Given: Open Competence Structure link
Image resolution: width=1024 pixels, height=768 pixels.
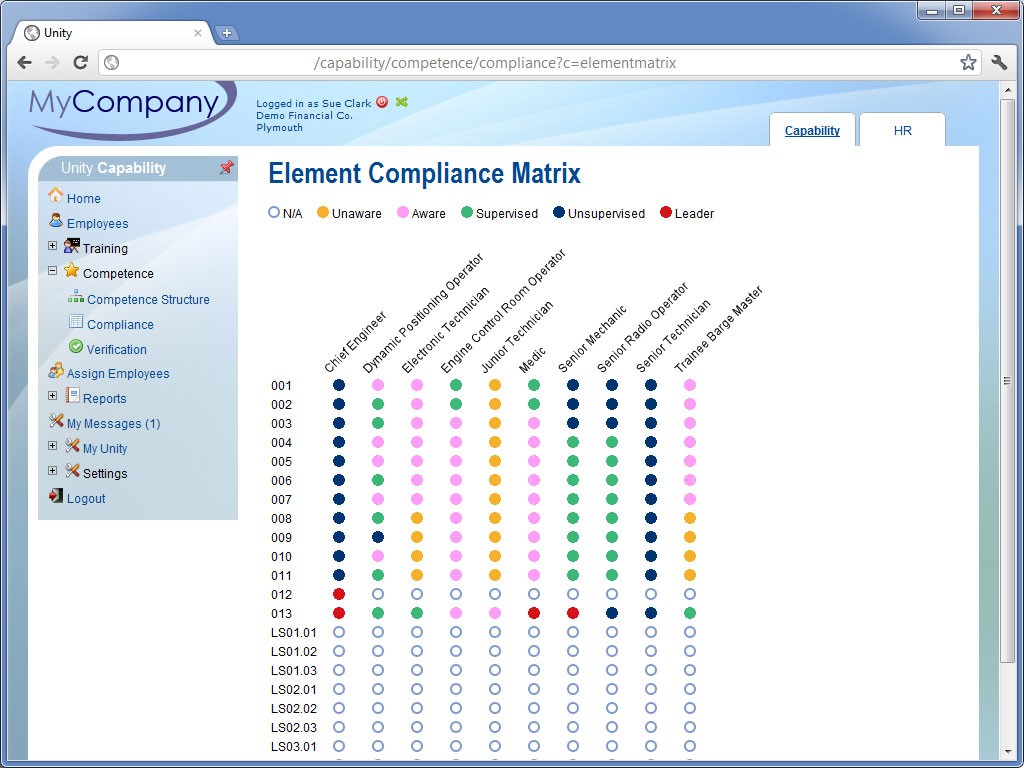Looking at the screenshot, I should (148, 300).
